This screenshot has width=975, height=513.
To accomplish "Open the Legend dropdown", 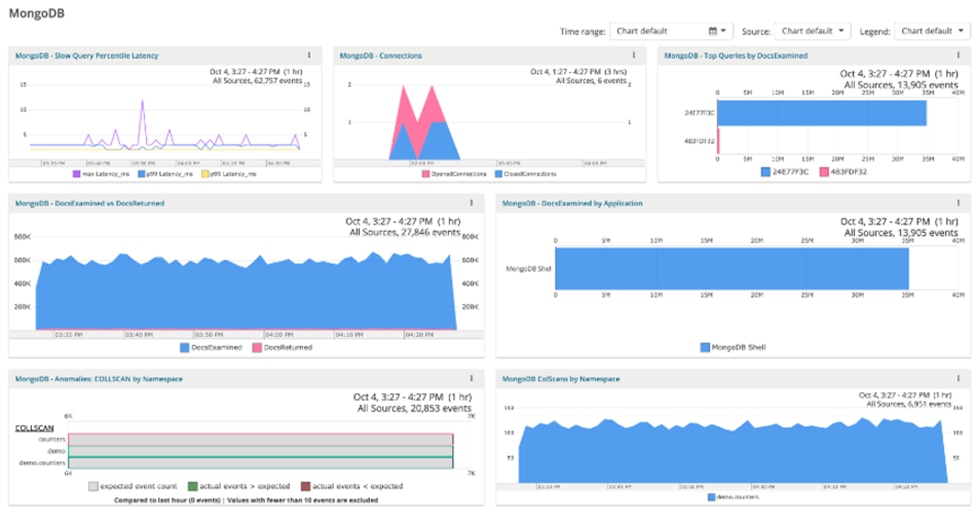I will tap(930, 31).
